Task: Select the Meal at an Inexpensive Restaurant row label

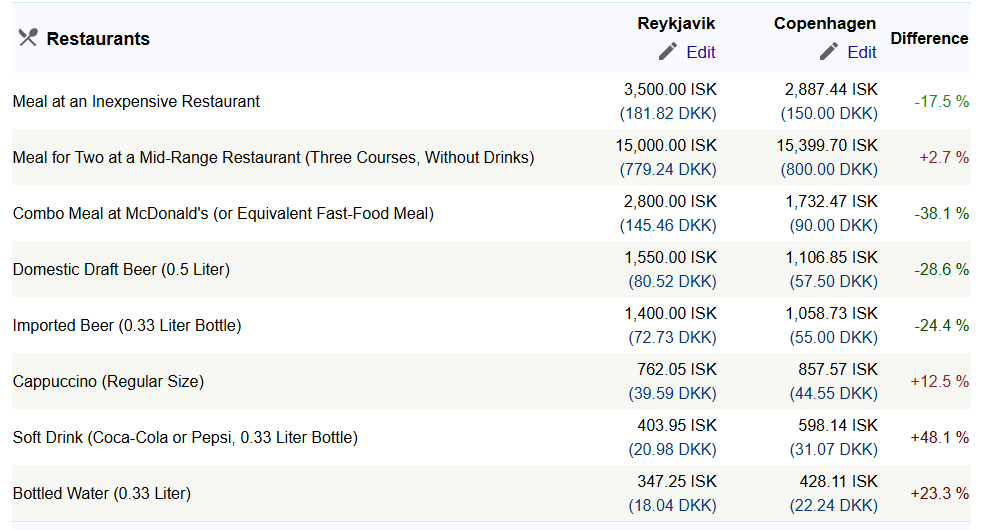Action: coord(136,102)
